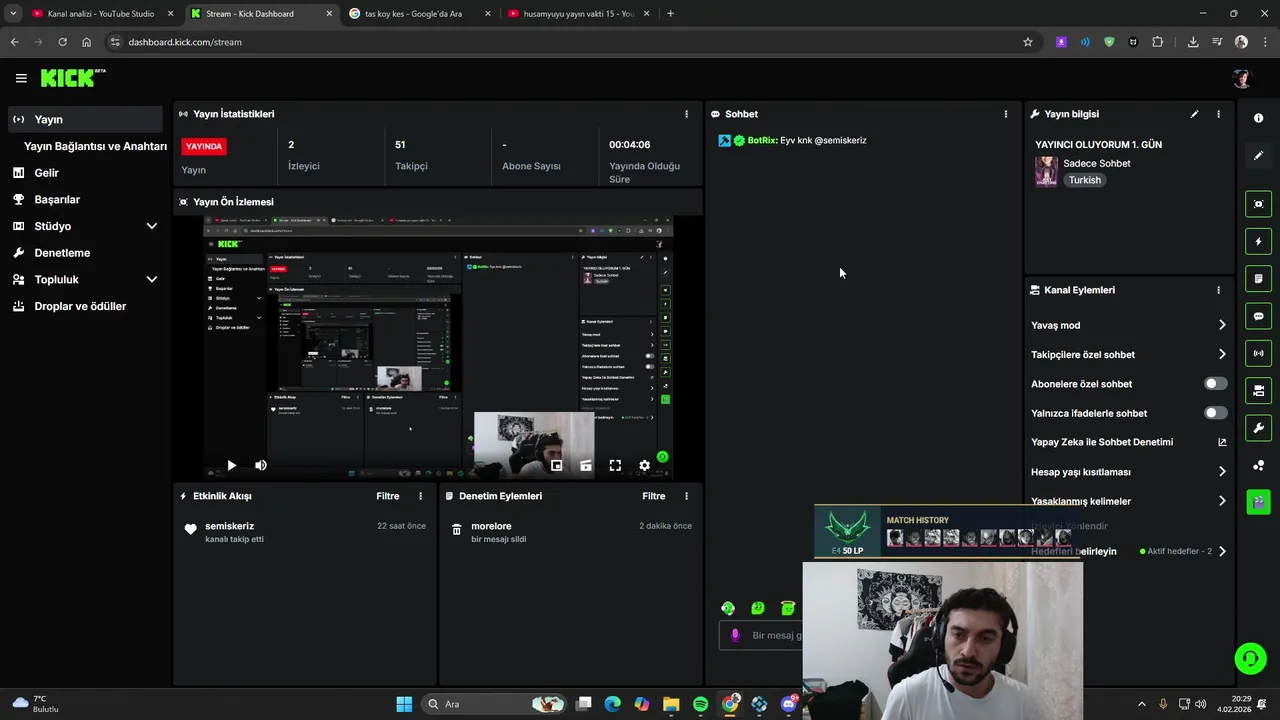Switch to Kanal analizi YouTube Studio tab
1280x720 pixels.
101,14
